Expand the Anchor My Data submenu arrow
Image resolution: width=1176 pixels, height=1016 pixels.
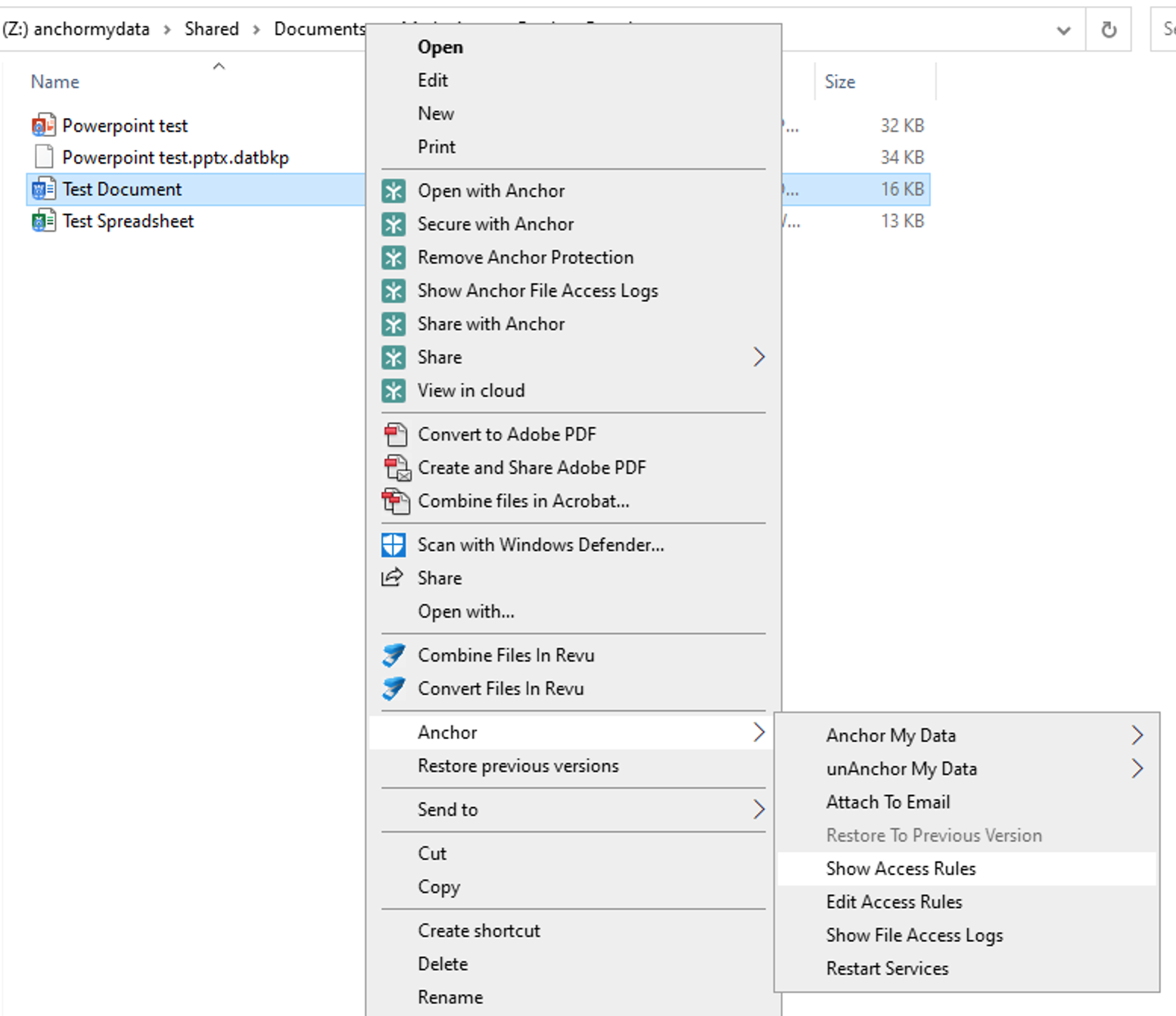click(1137, 735)
